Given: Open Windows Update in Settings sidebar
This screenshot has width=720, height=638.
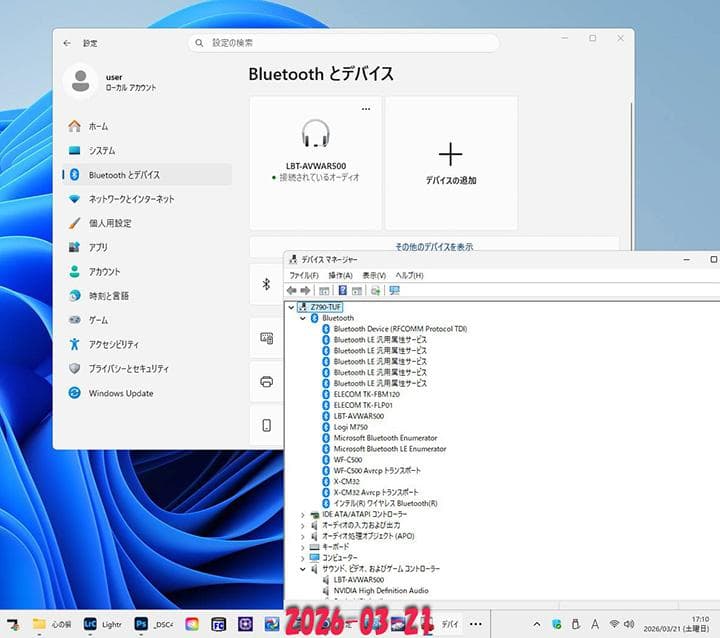Looking at the screenshot, I should [146, 393].
